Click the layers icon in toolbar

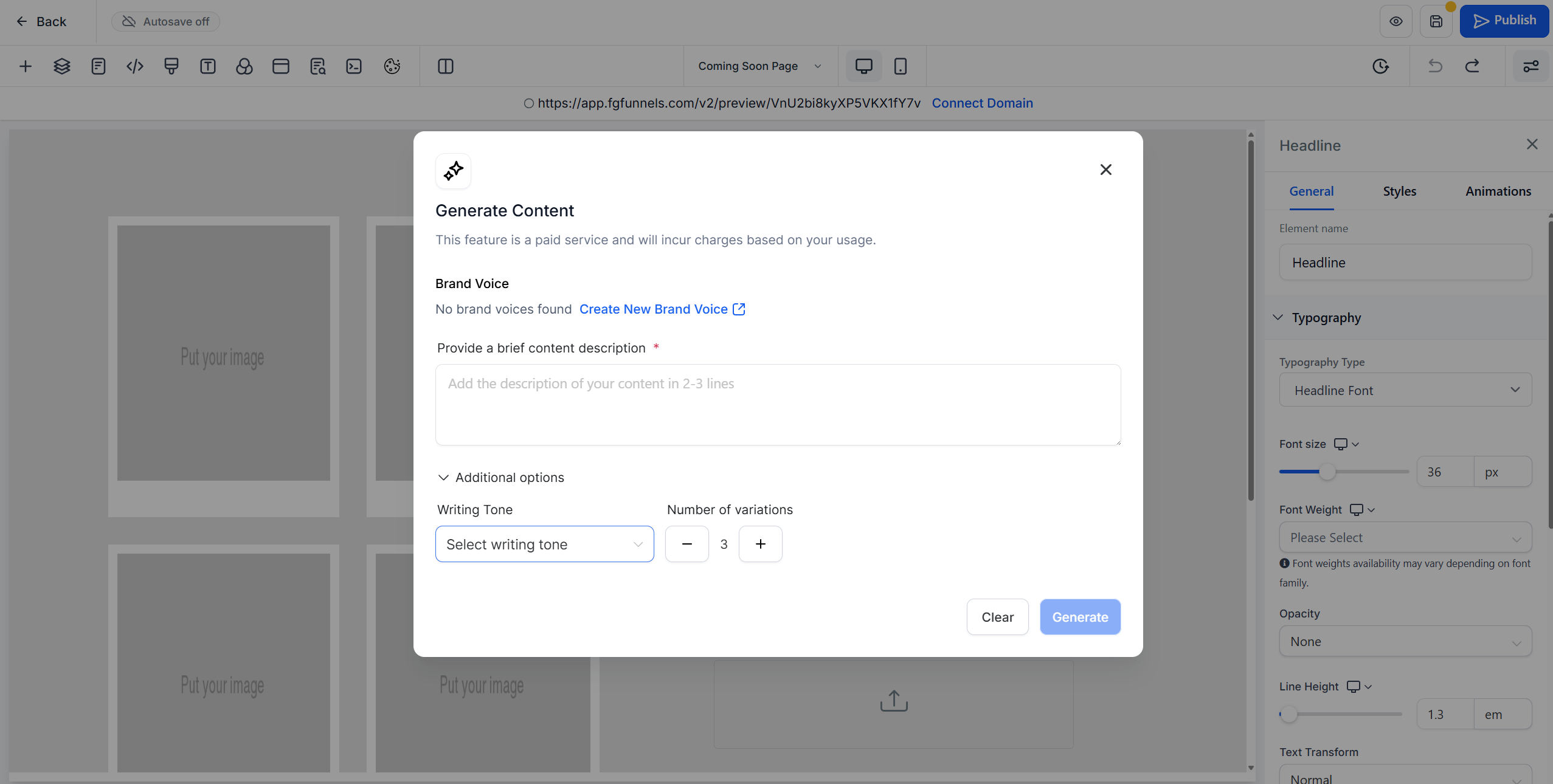point(62,66)
